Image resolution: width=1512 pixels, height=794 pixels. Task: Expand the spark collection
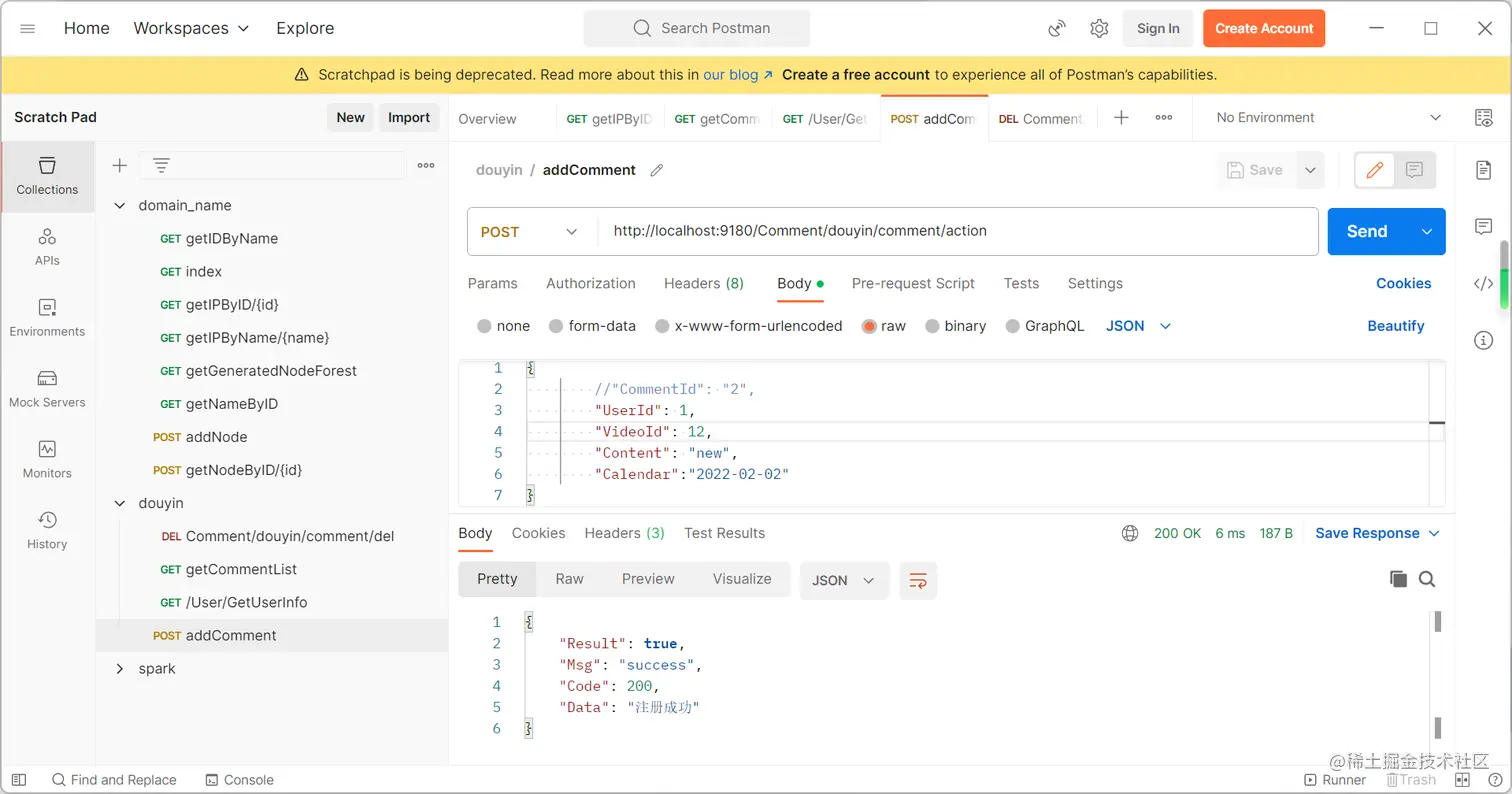pyautogui.click(x=120, y=668)
